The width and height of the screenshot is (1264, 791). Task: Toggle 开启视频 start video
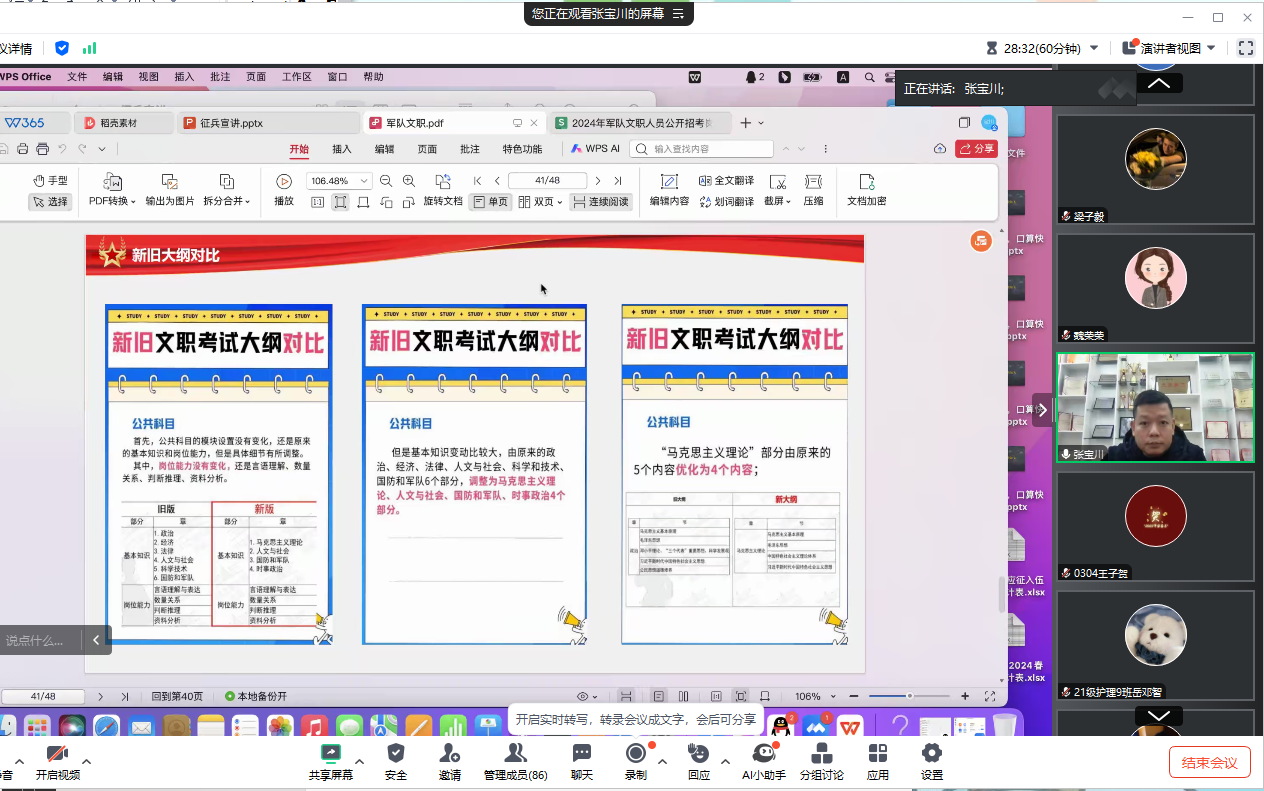(57, 762)
